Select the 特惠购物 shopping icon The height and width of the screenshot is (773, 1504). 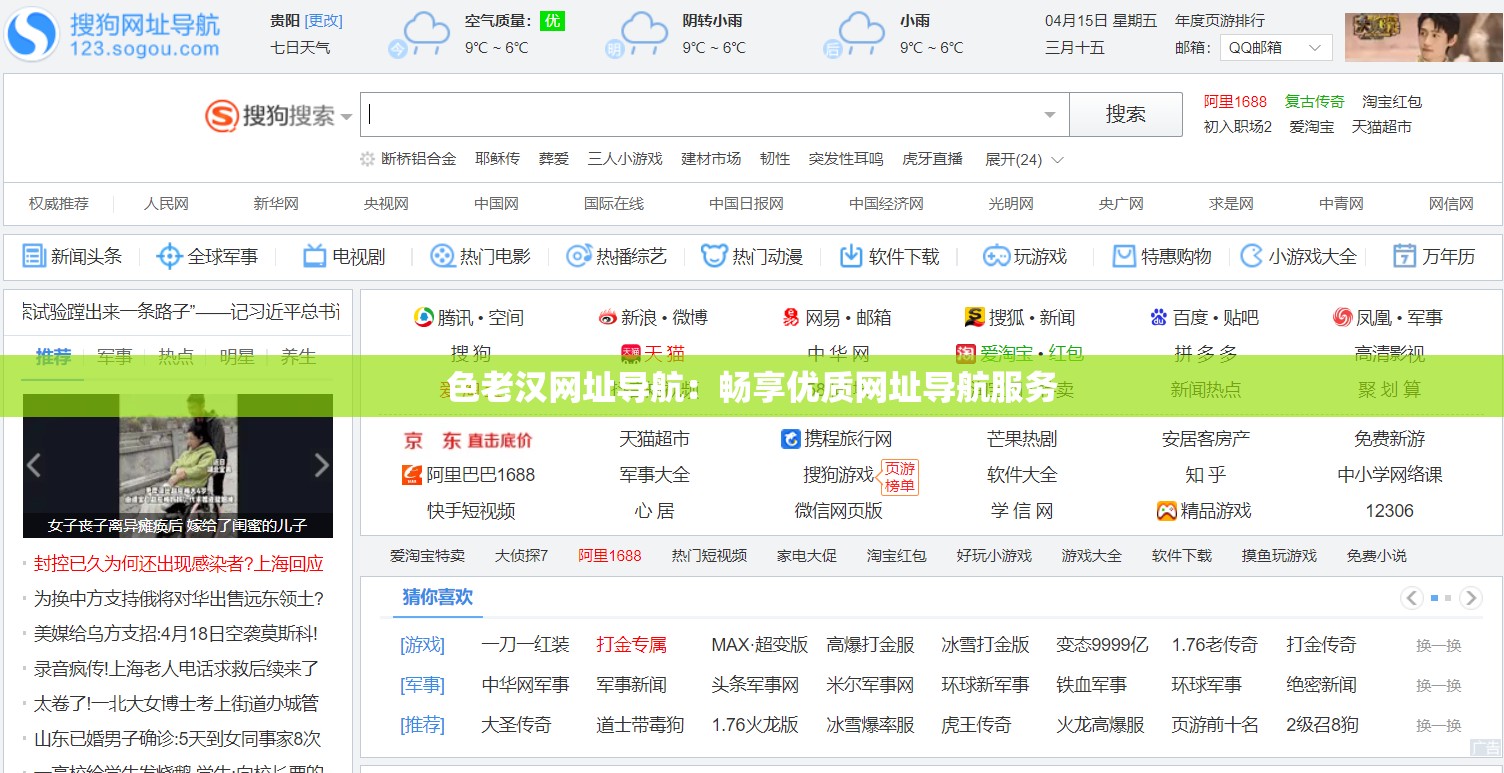(1124, 256)
